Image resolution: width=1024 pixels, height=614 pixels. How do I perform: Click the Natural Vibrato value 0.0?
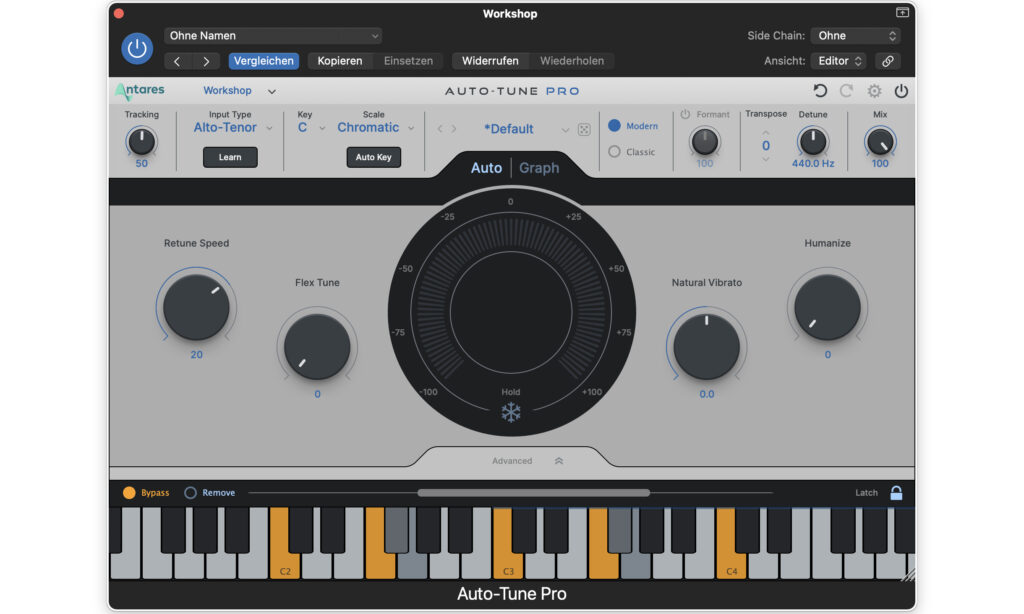(x=707, y=394)
